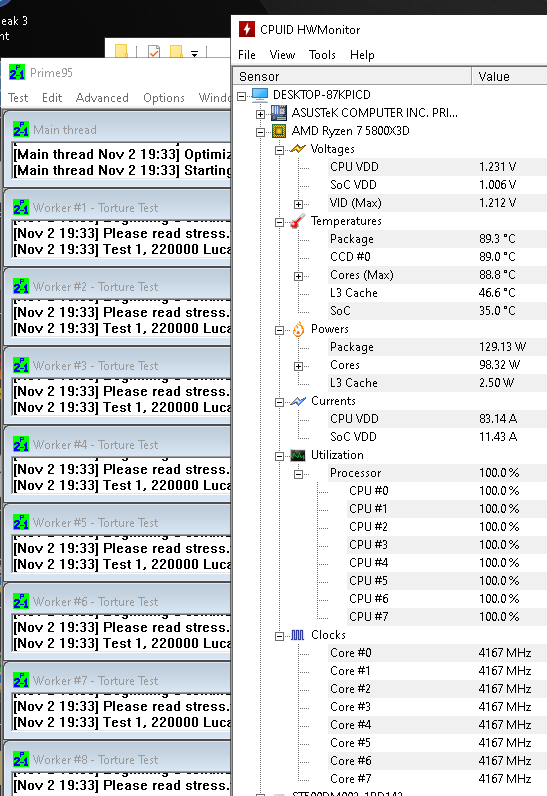Collapse the Currents section
The height and width of the screenshot is (796, 547).
click(x=279, y=402)
